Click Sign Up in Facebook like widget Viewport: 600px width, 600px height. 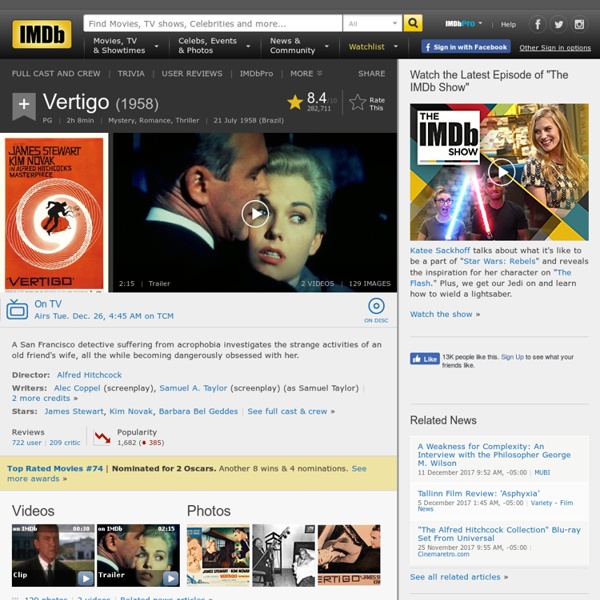(x=512, y=357)
